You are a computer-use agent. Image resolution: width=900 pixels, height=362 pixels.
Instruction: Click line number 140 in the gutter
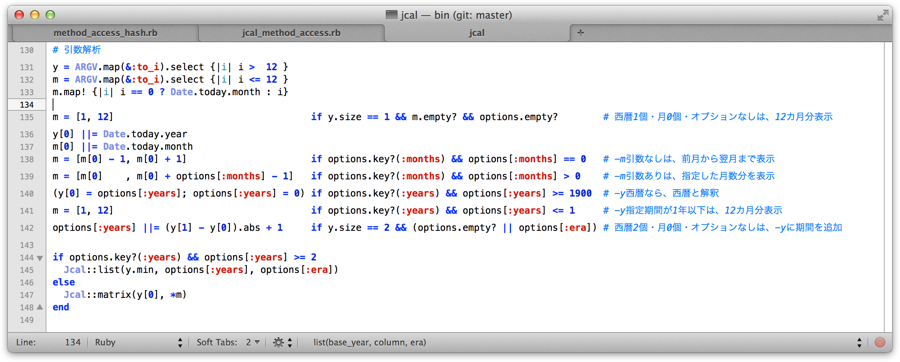(x=26, y=193)
